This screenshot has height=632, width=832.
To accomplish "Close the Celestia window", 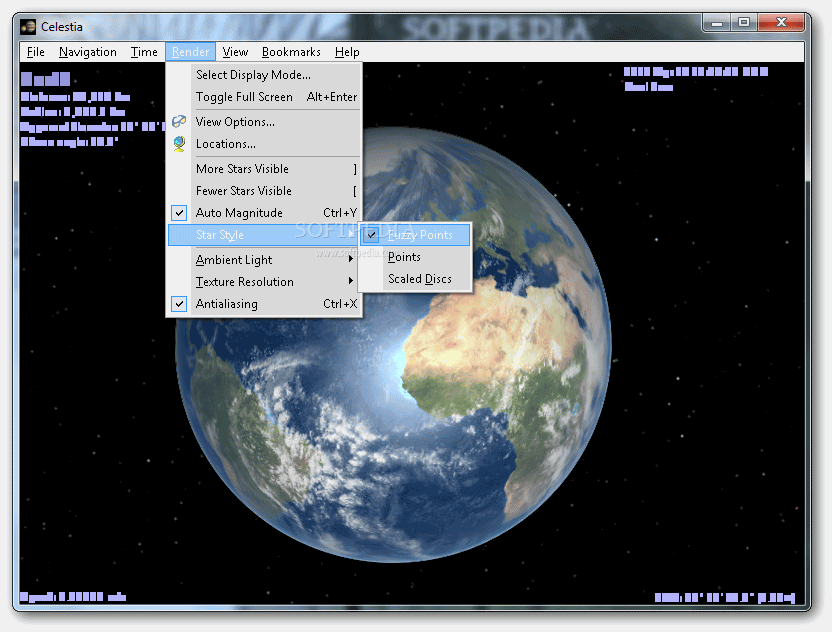I will (781, 22).
